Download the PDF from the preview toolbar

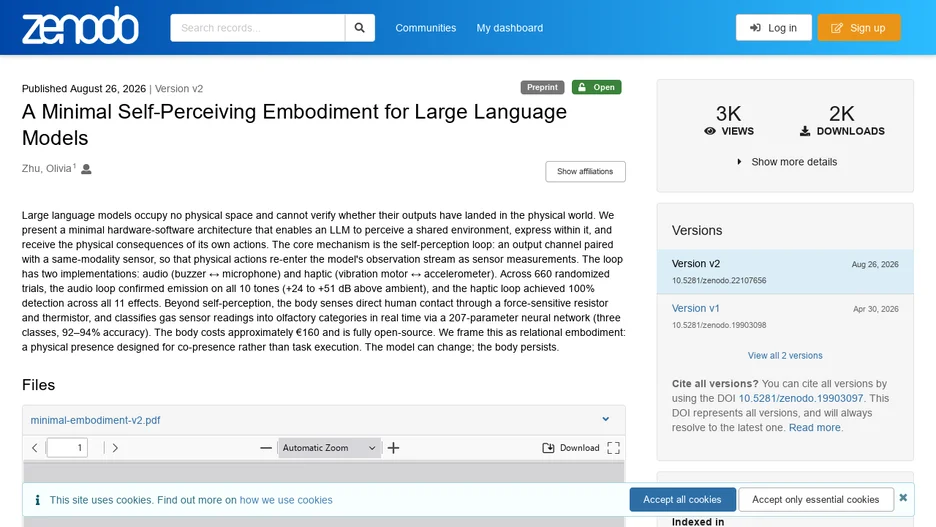click(571, 448)
